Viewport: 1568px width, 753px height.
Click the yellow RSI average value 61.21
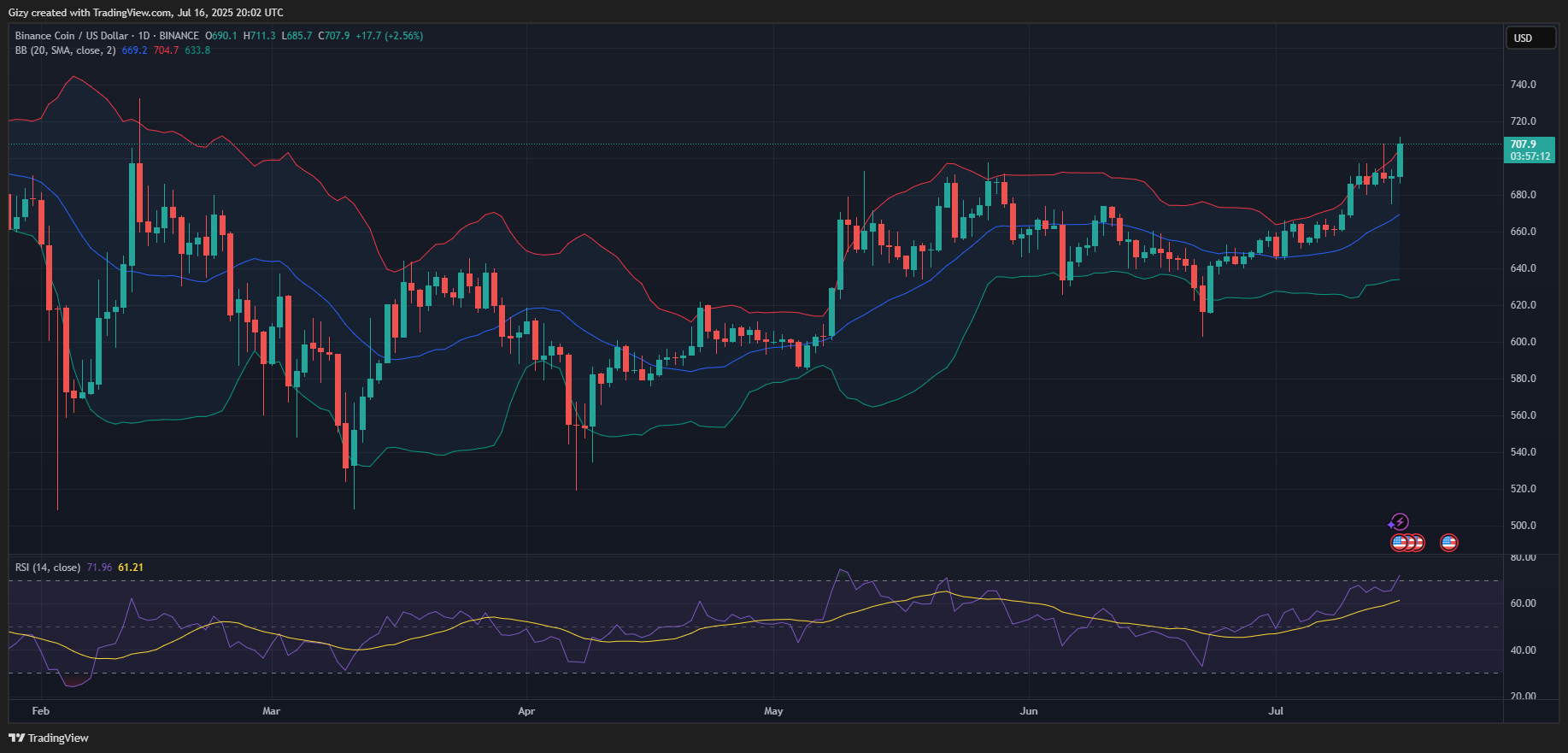[x=131, y=568]
